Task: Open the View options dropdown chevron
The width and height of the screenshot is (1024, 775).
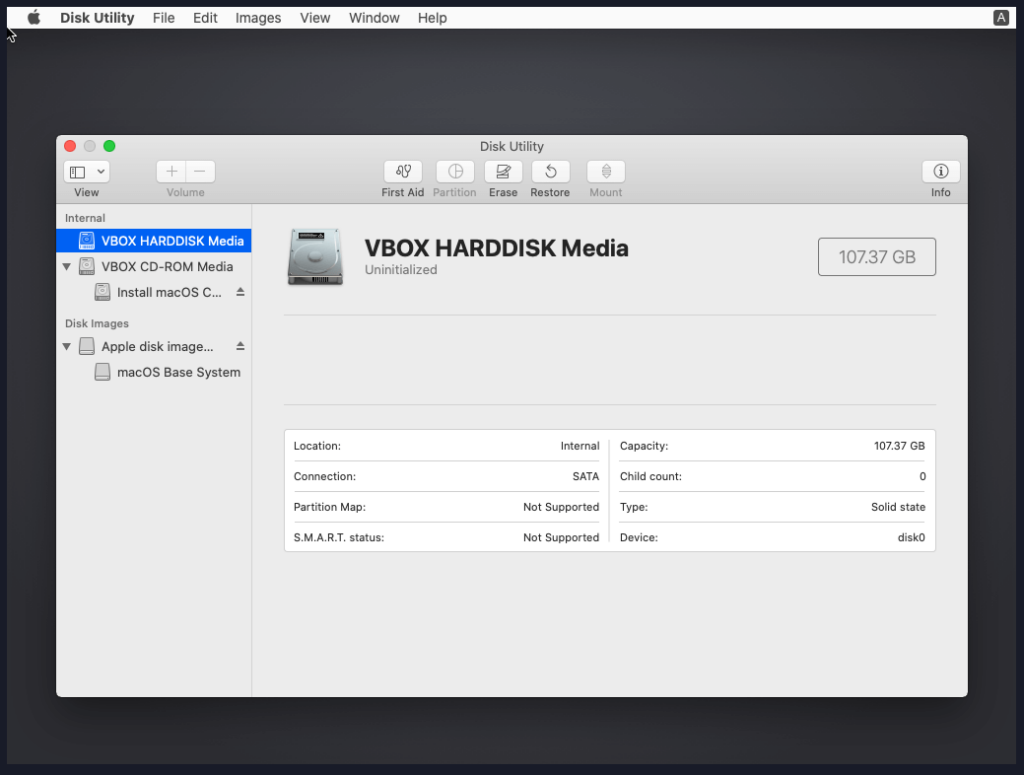Action: click(x=101, y=172)
